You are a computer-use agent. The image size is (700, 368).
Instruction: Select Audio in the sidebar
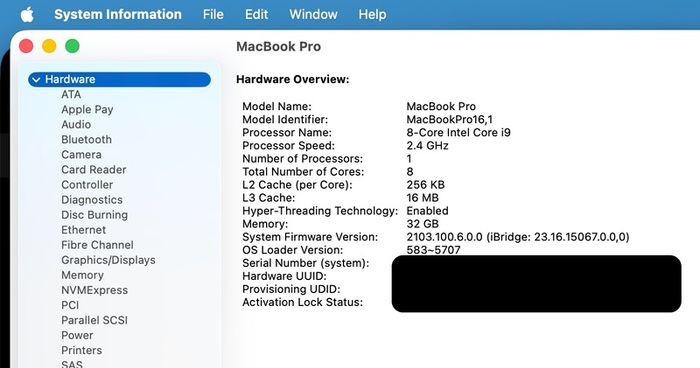coord(76,125)
